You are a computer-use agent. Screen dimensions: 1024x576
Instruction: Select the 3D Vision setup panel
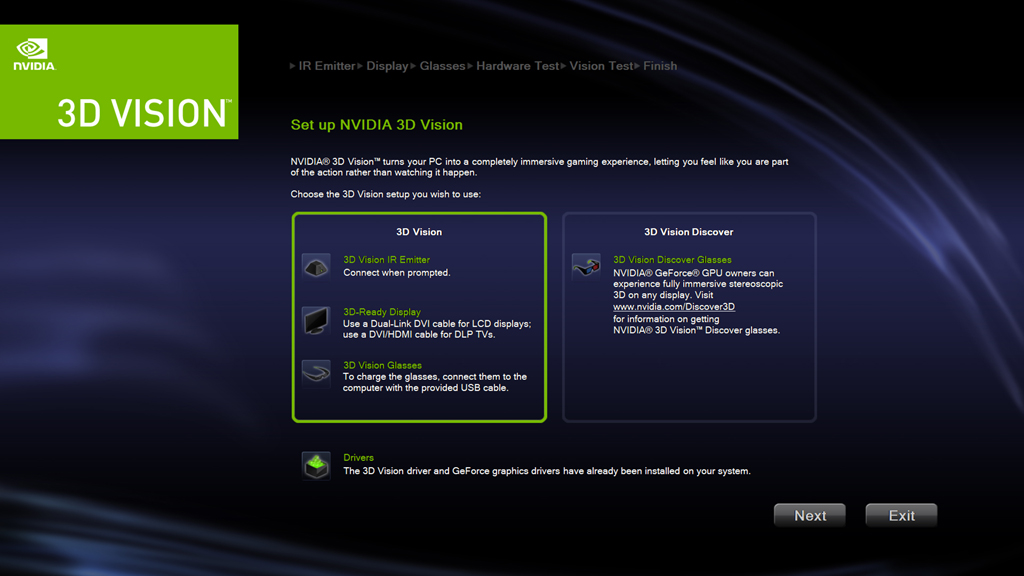(x=419, y=317)
